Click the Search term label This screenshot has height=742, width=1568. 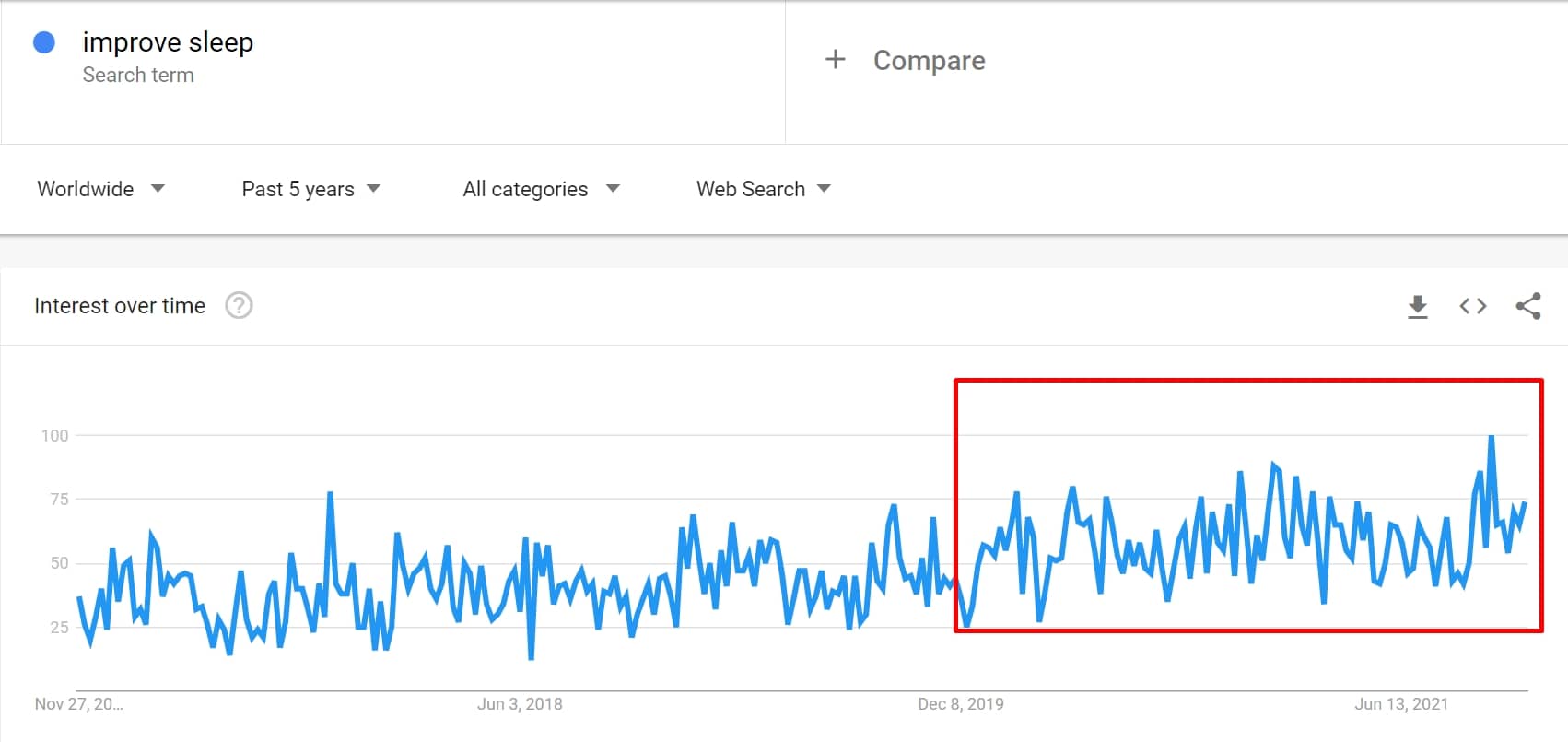coord(138,76)
